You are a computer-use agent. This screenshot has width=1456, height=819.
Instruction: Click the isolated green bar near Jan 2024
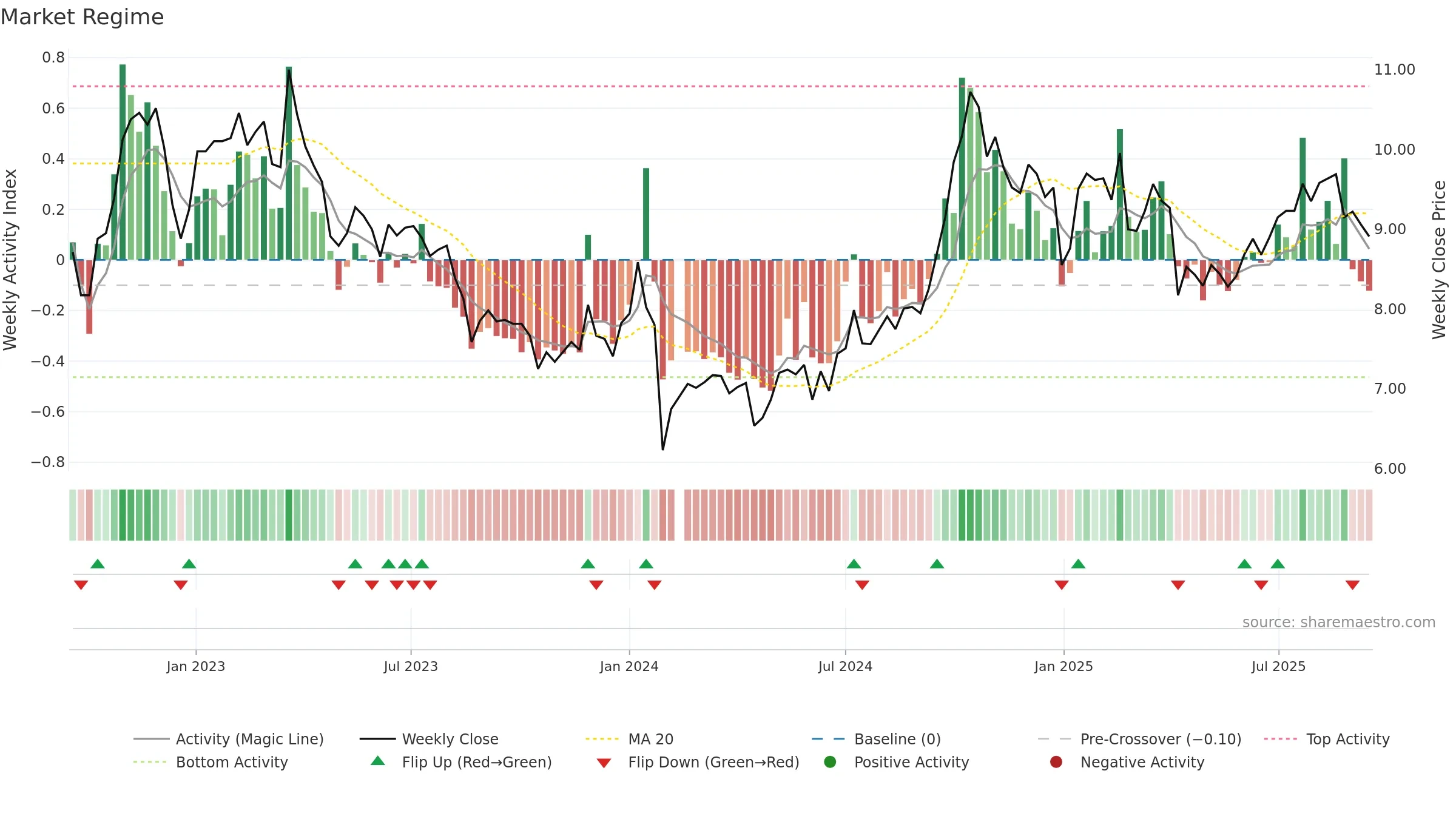(646, 214)
